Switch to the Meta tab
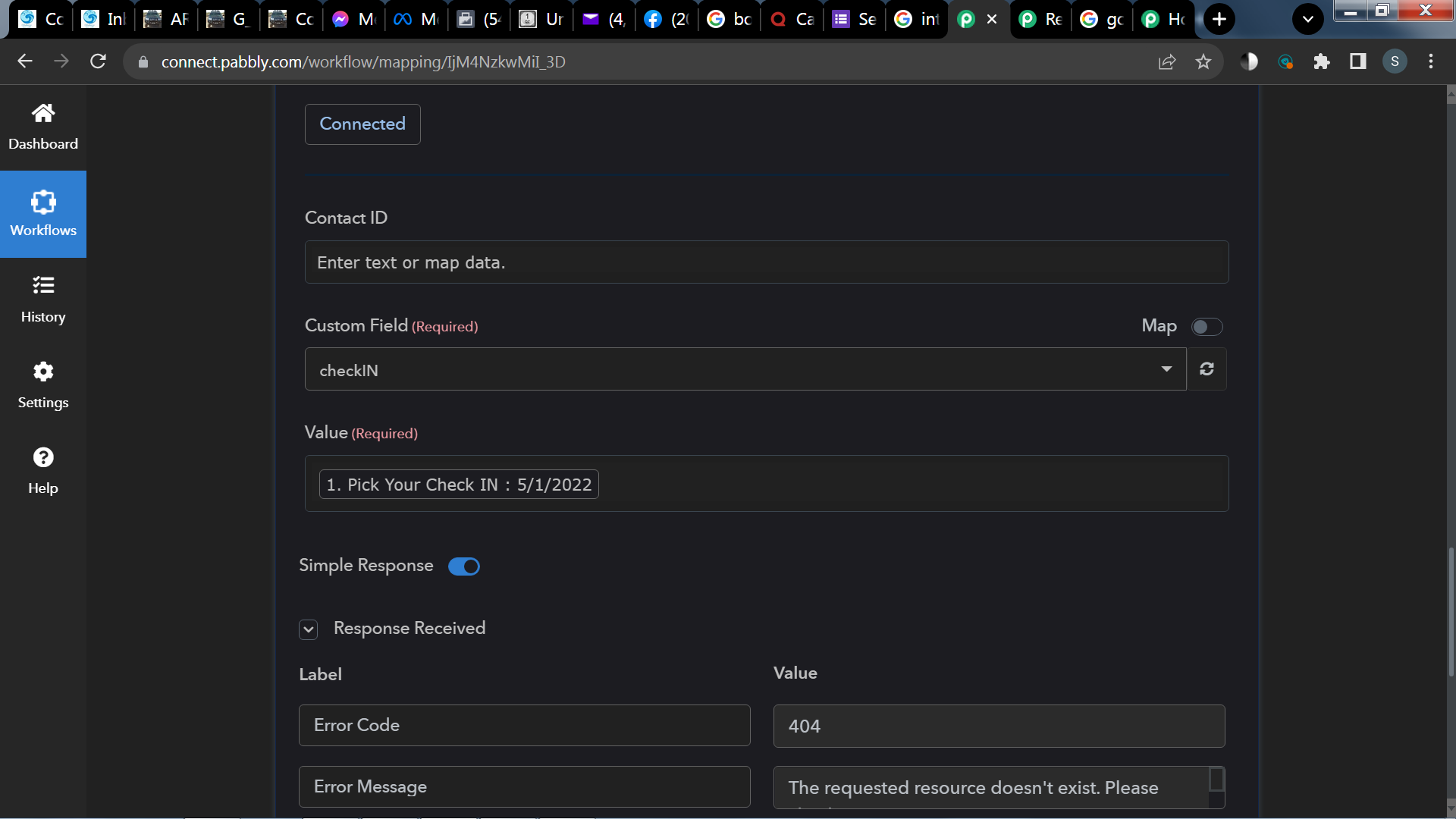The image size is (1456, 819). click(x=417, y=19)
